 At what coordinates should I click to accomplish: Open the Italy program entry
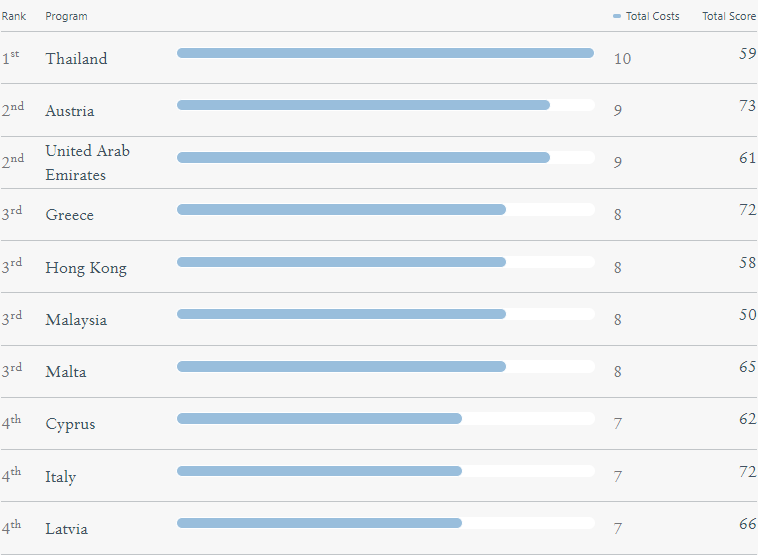click(x=60, y=477)
